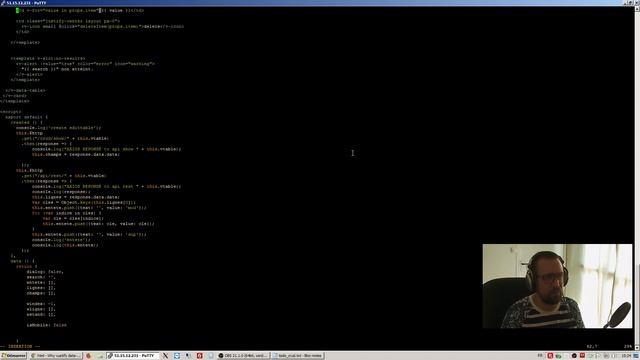Screen dimensions: 640x360
Task: Switch to the PuTTY taskbar button
Action: 133,356
